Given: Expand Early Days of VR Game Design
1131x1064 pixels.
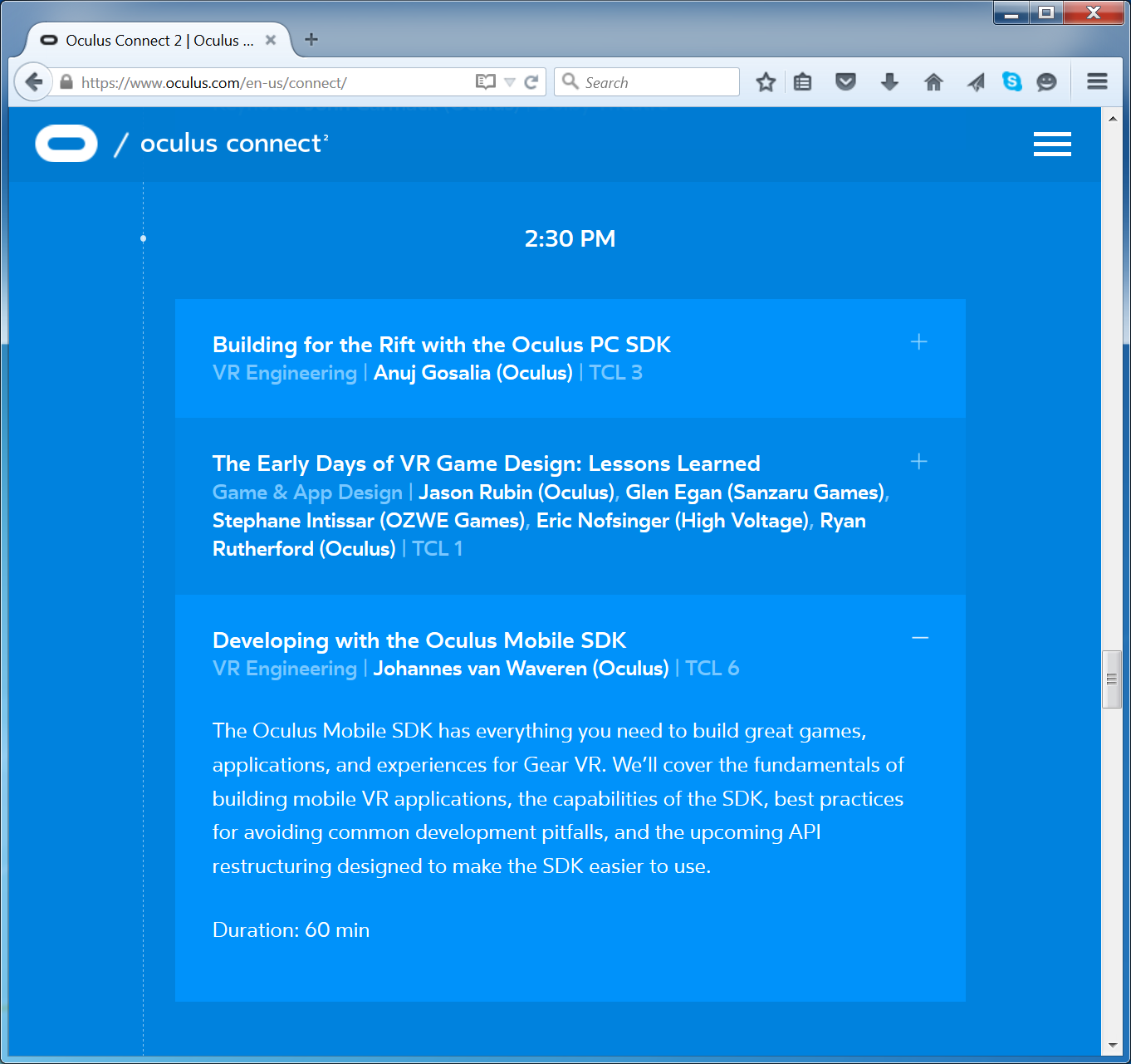Looking at the screenshot, I should point(918,462).
